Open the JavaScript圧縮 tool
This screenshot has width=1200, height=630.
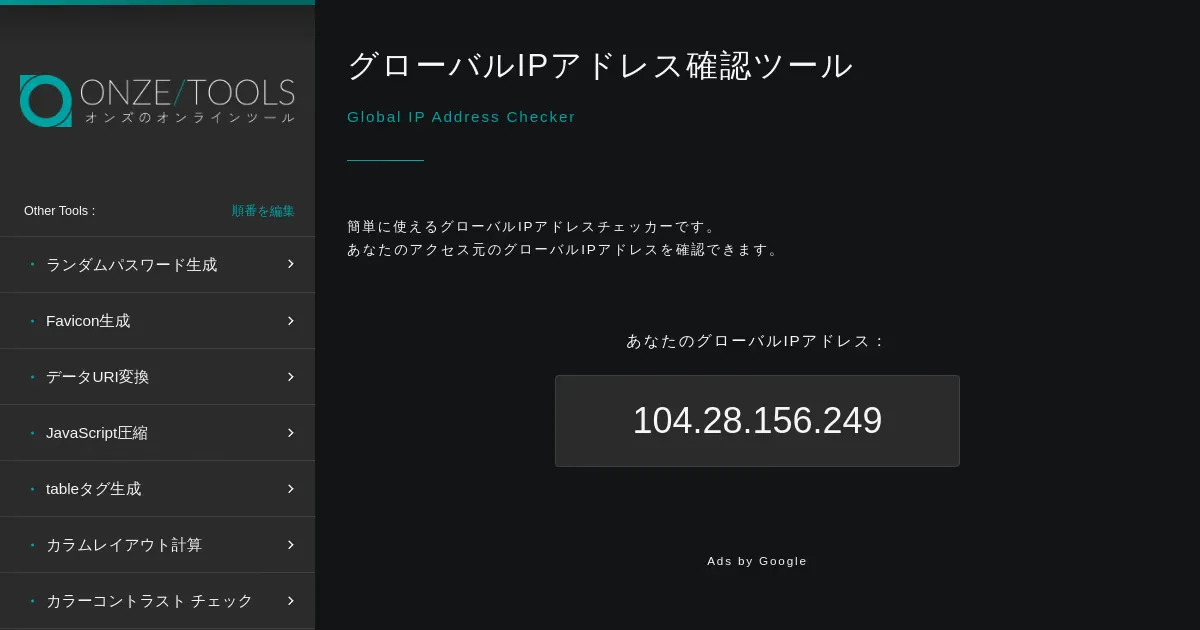coord(97,433)
